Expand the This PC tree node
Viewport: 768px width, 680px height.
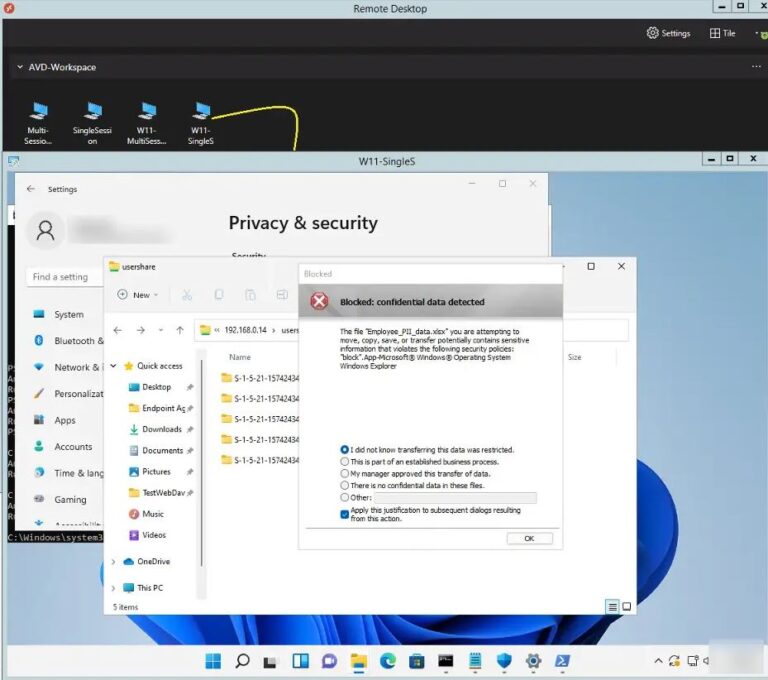coord(114,588)
